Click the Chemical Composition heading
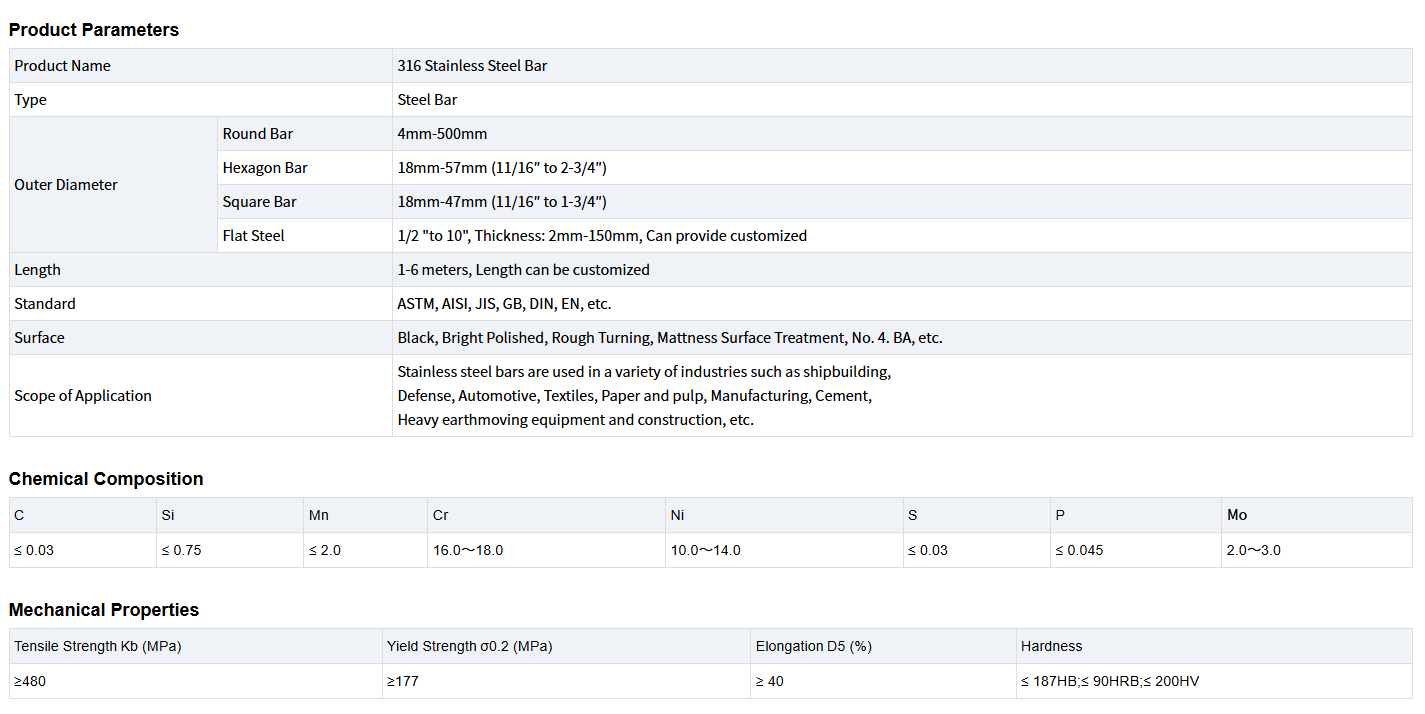Viewport: 1425px width, 714px height. point(106,479)
